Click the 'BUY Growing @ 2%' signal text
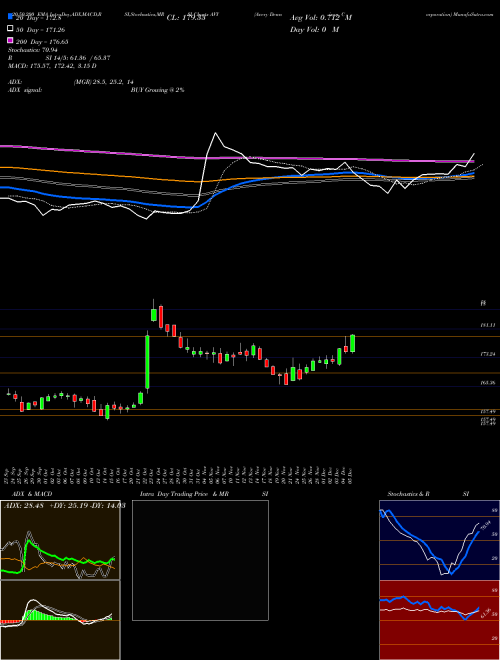This screenshot has width=500, height=660. (157, 90)
